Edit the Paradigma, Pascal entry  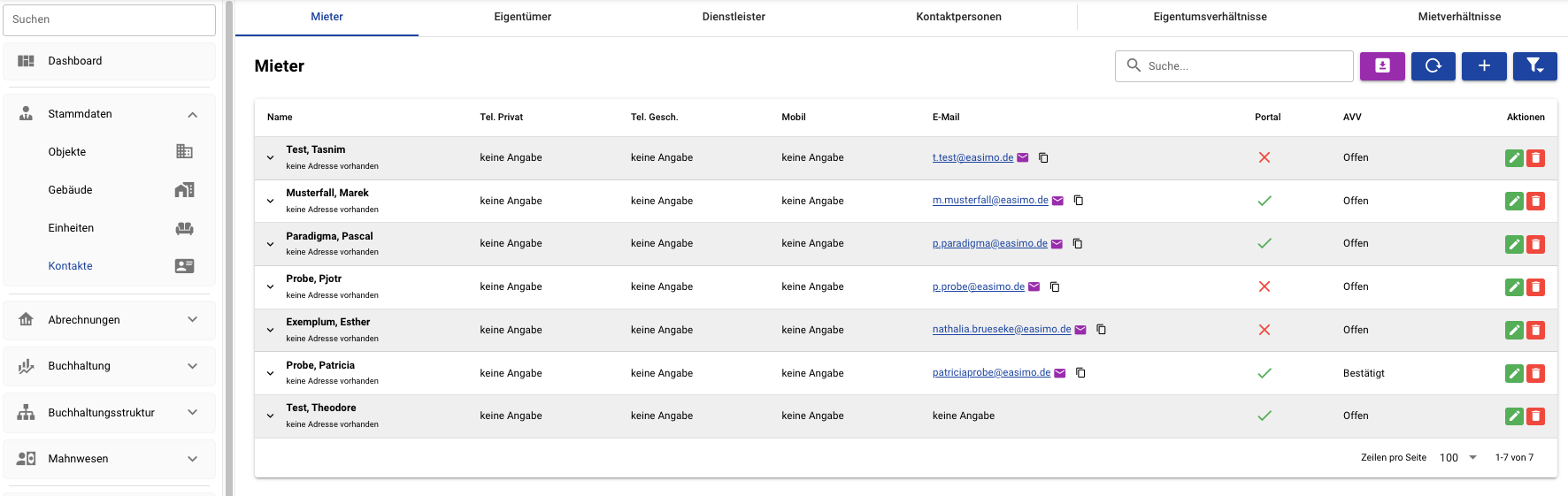pyautogui.click(x=1514, y=244)
